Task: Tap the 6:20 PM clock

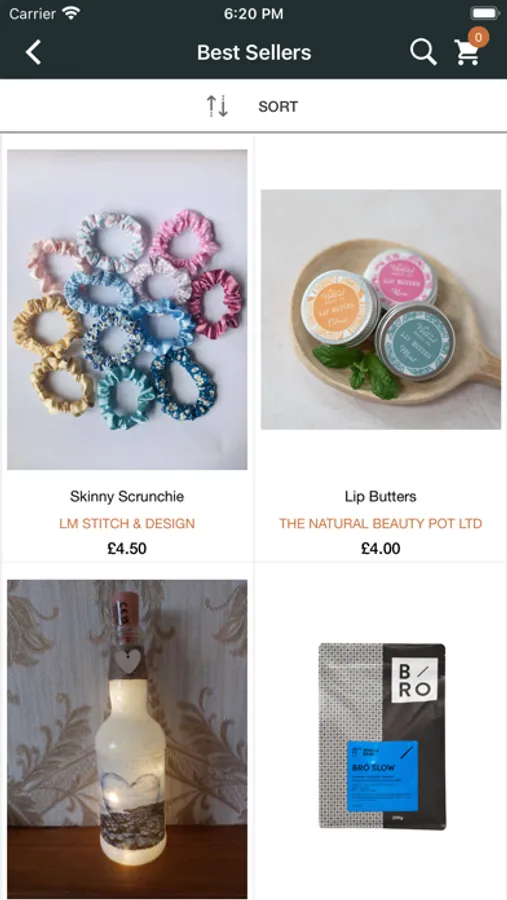Action: pyautogui.click(x=253, y=14)
